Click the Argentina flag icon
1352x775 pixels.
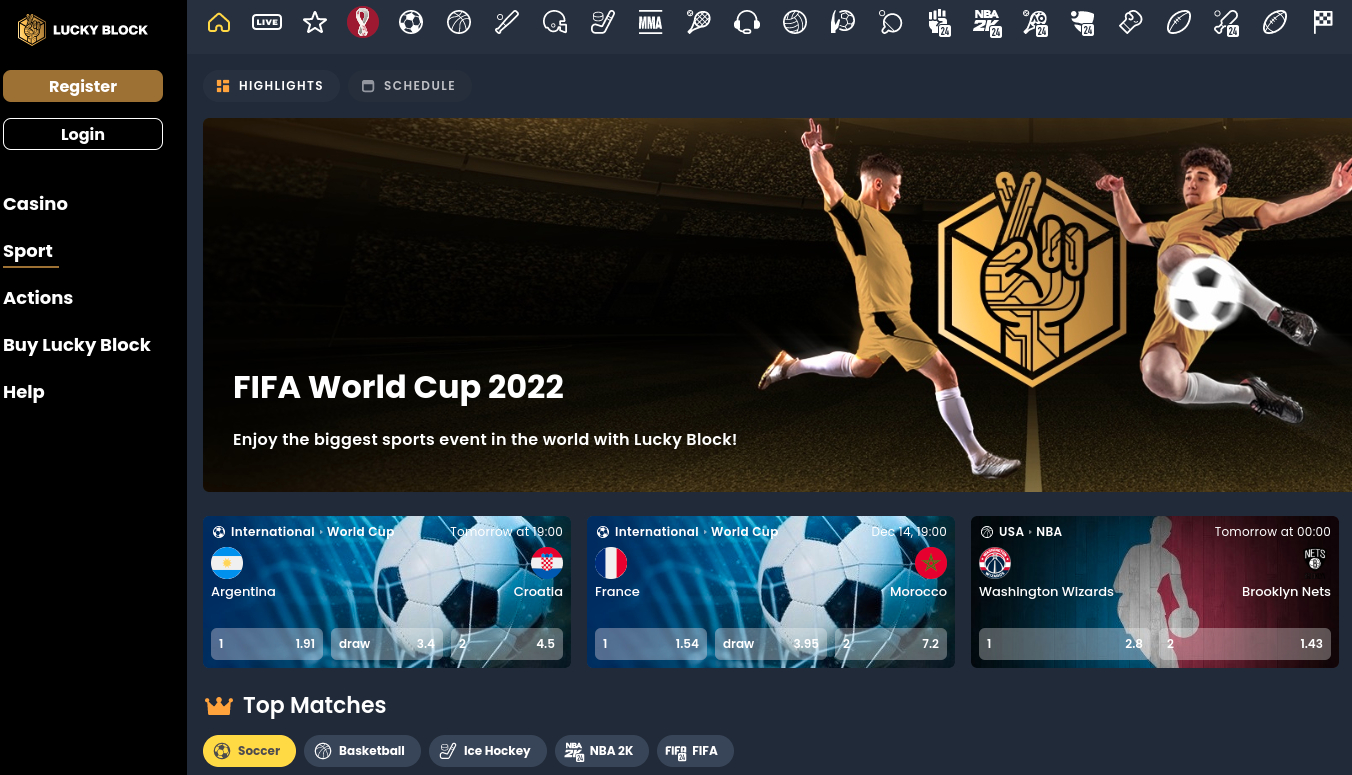click(227, 563)
